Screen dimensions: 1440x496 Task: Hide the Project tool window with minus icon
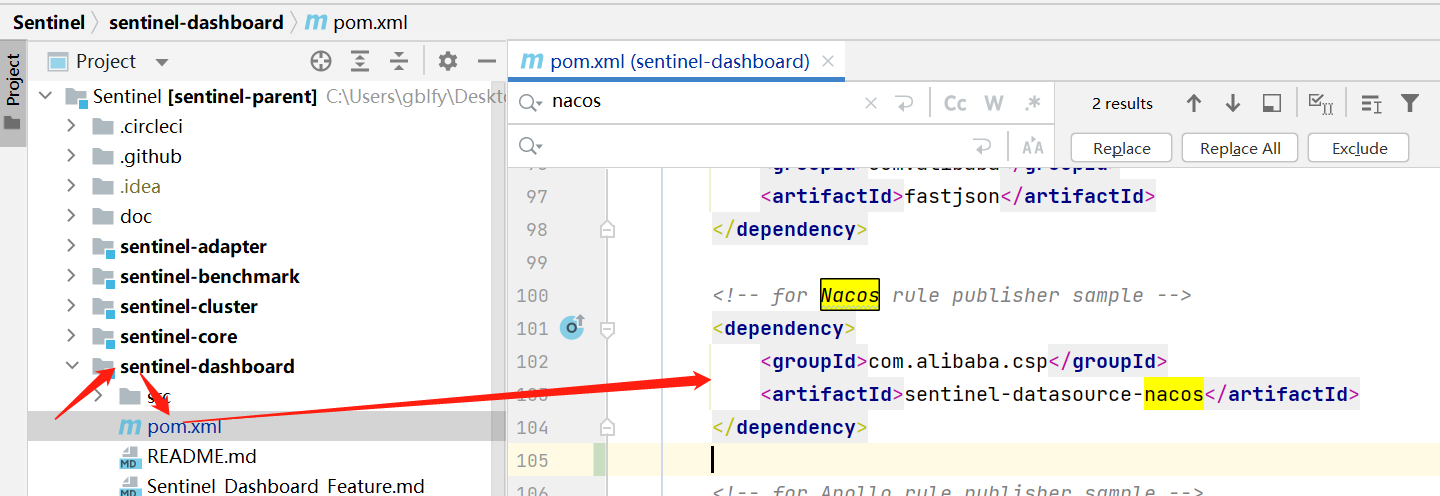click(x=486, y=61)
